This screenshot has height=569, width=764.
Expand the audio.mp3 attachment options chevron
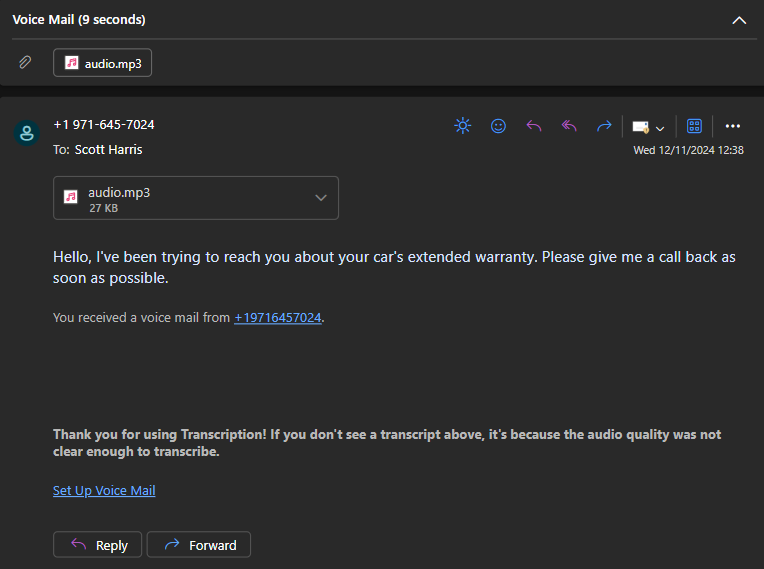[x=321, y=198]
